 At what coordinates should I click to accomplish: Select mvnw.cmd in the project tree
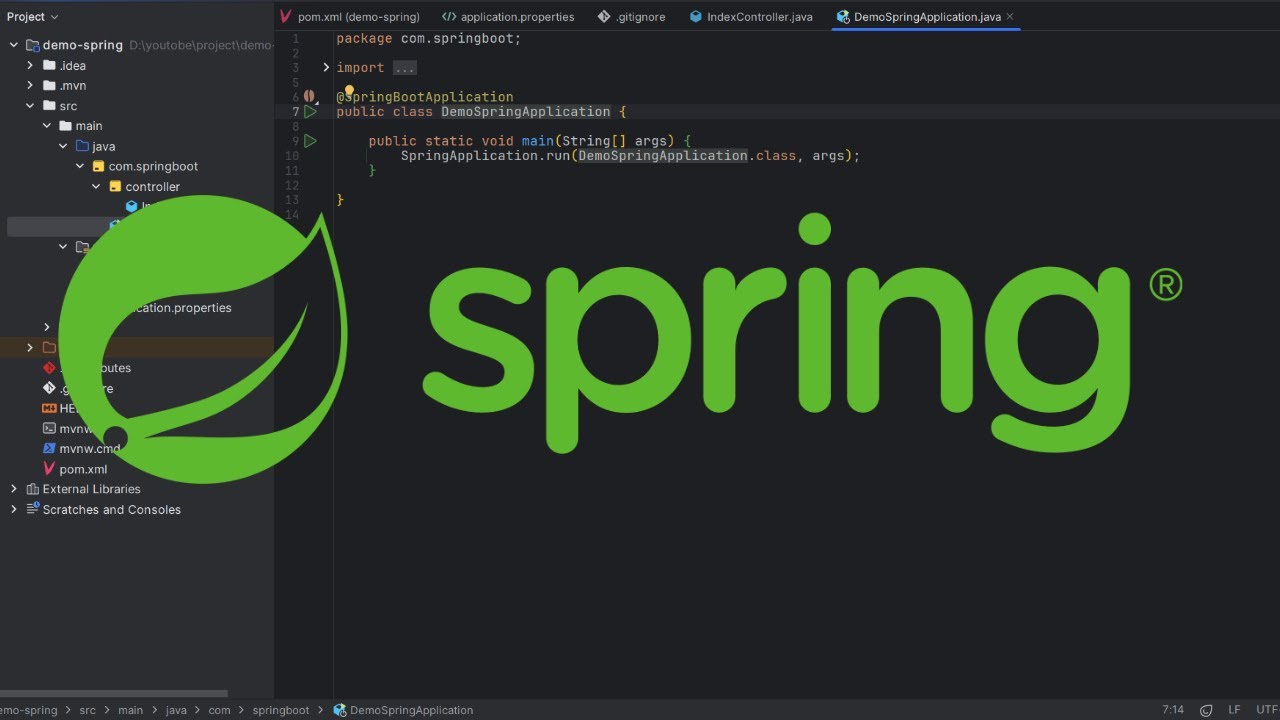click(90, 449)
